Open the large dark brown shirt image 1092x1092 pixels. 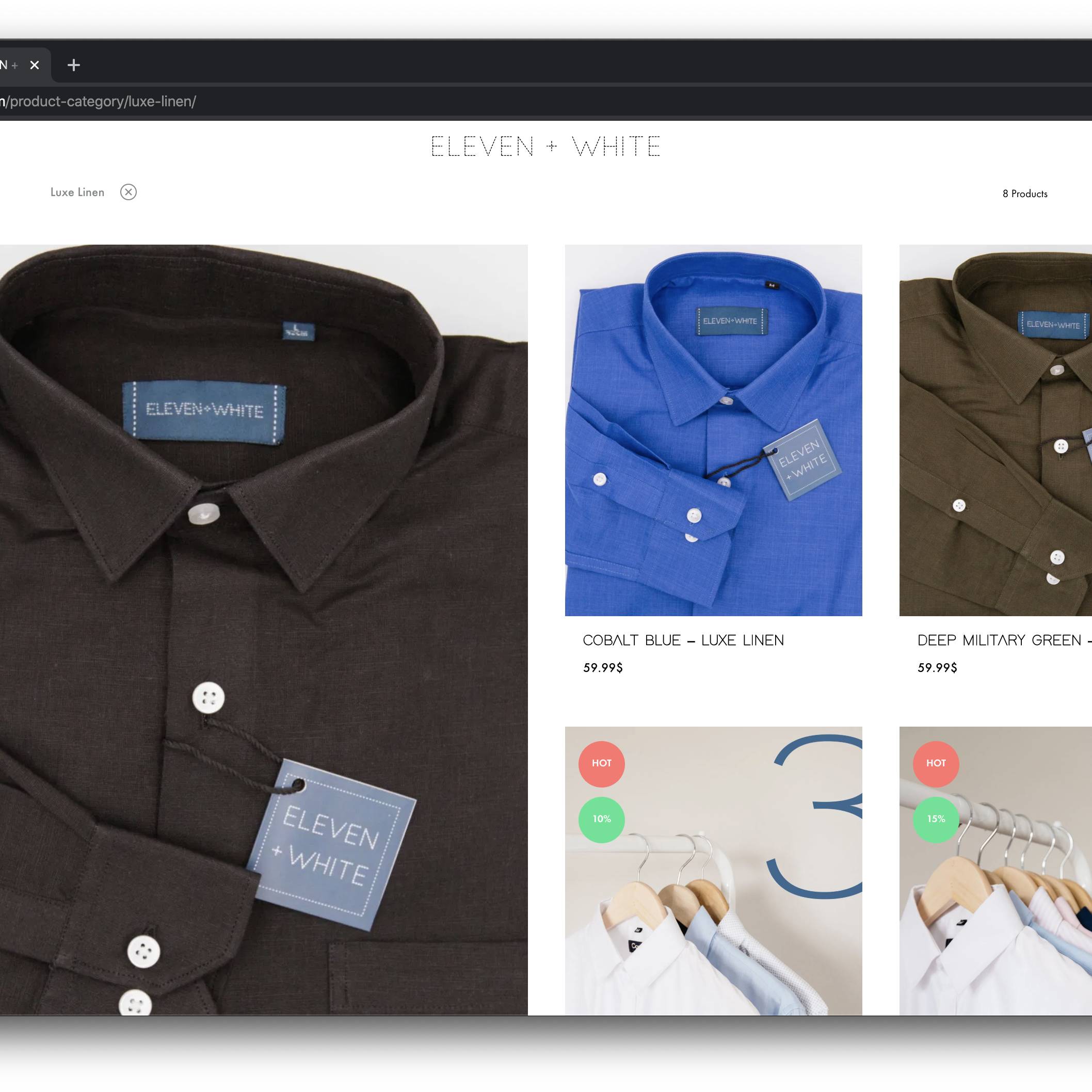[263, 628]
